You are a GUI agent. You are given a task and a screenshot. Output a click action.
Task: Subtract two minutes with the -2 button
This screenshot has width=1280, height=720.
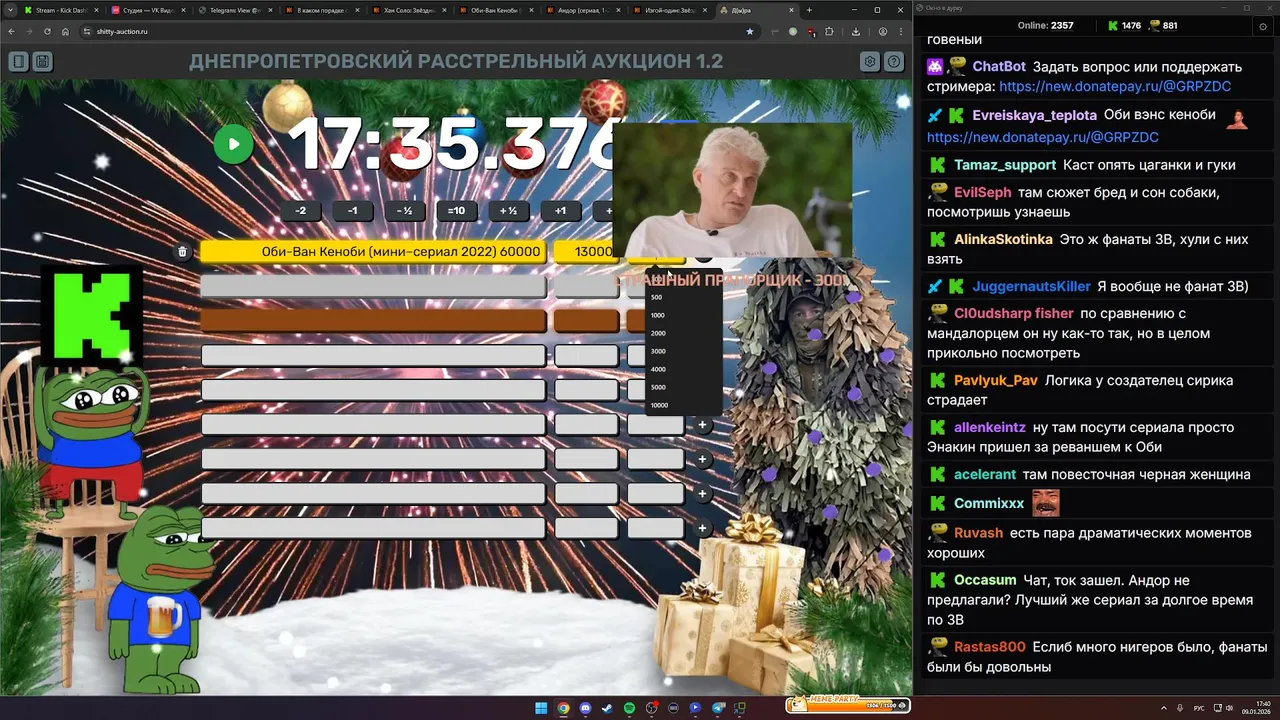coord(301,211)
